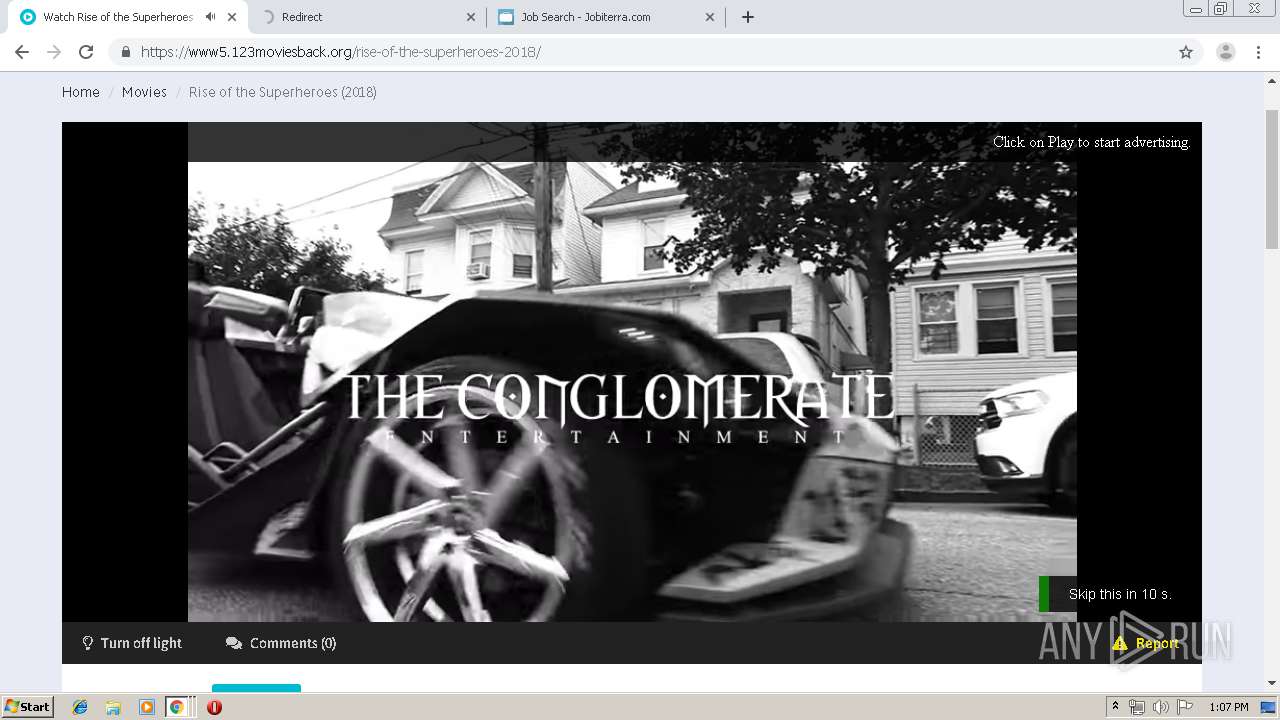The image size is (1280, 720).
Task: Open Chrome's three-dot menu
Action: coord(1258,52)
